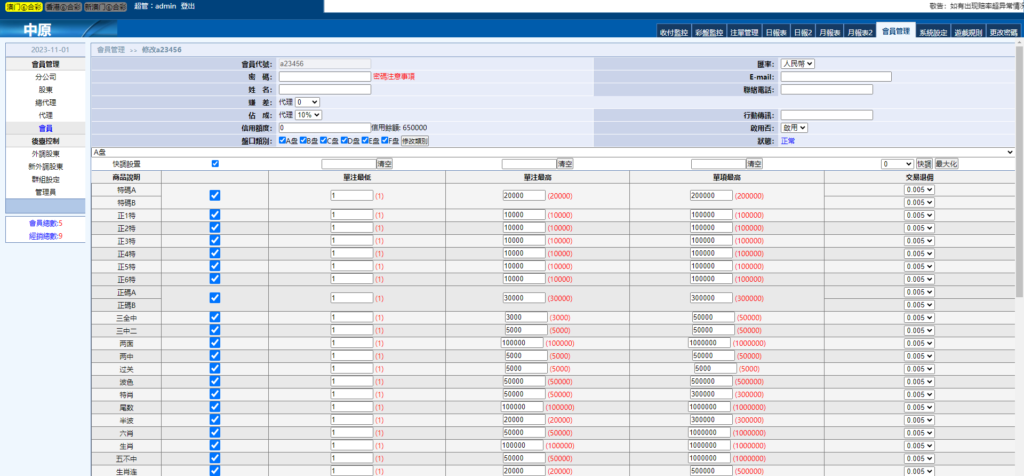Open the 啟用否 dropdown
The height and width of the screenshot is (476, 1024).
pyautogui.click(x=795, y=128)
